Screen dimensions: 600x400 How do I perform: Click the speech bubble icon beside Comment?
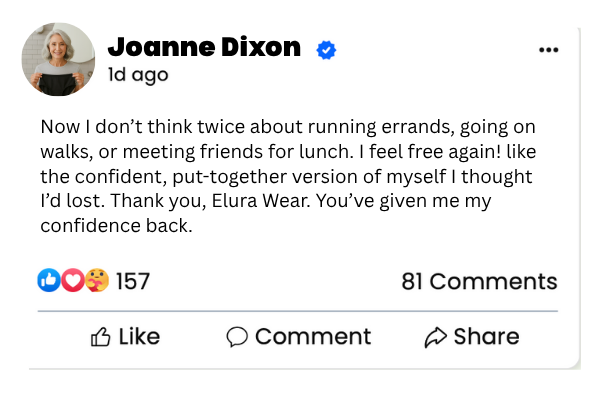pyautogui.click(x=237, y=337)
